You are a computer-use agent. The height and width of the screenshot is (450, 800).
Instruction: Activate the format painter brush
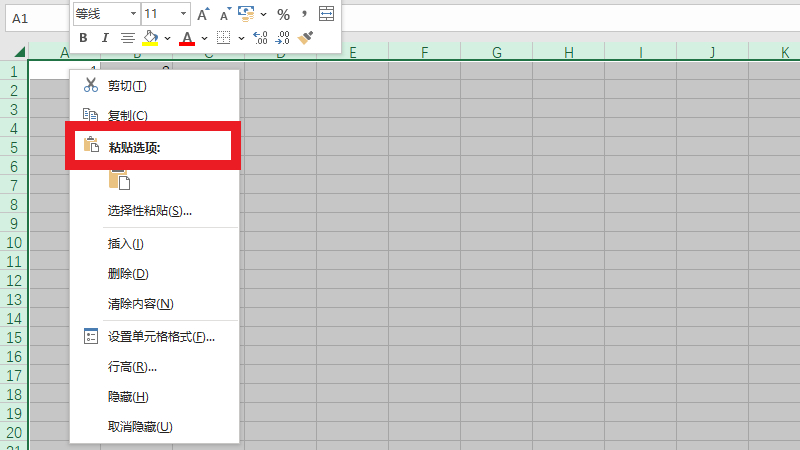[x=305, y=38]
